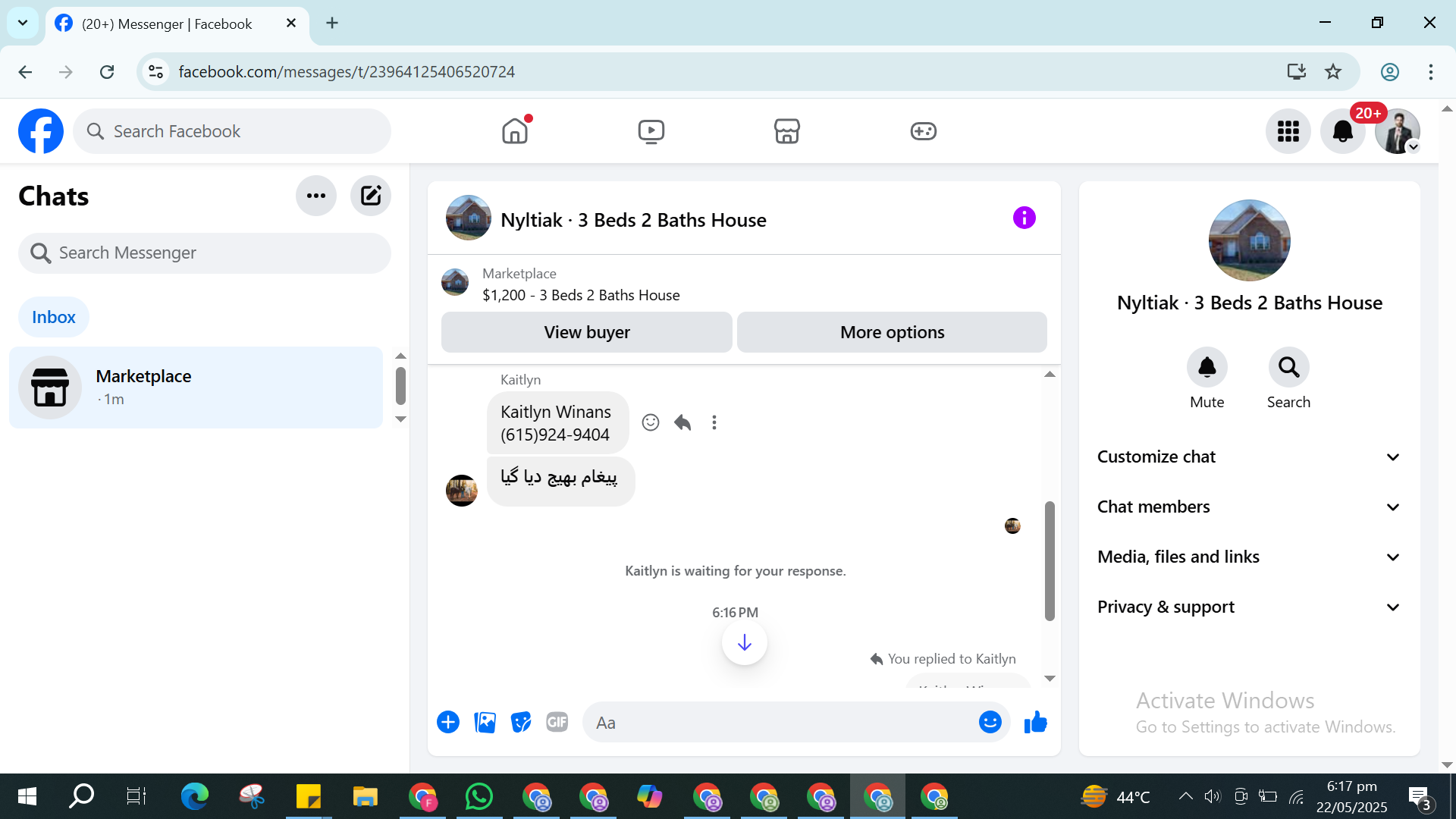Jump to latest message arrow button

click(745, 643)
